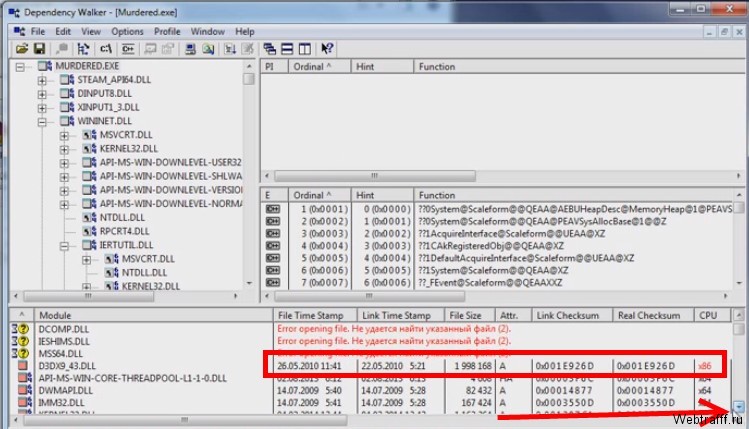Sort by Link Time Stamp column header

(401, 315)
